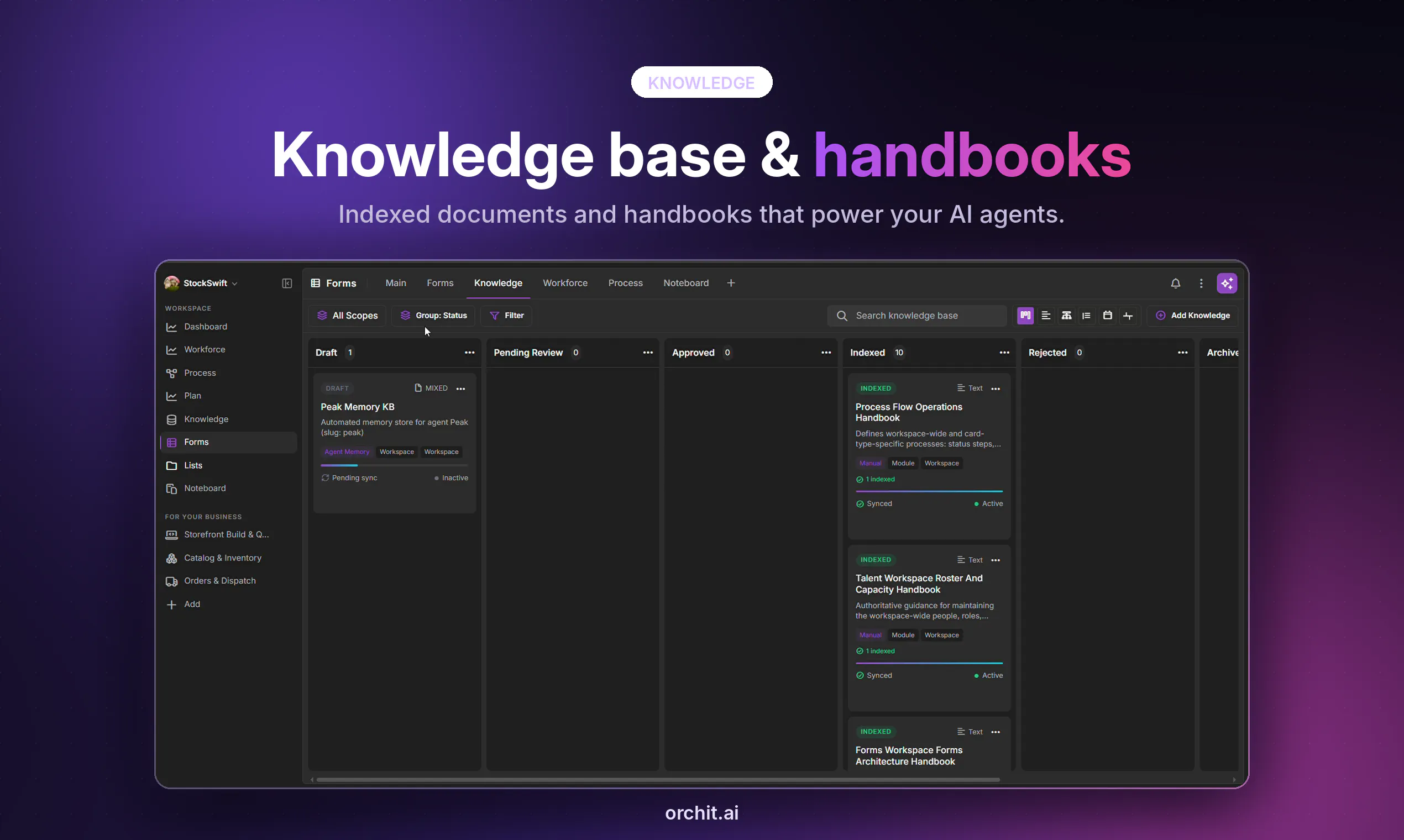Click the Peak Memory KB sync progress bar
Image resolution: width=1404 pixels, height=840 pixels.
395,465
